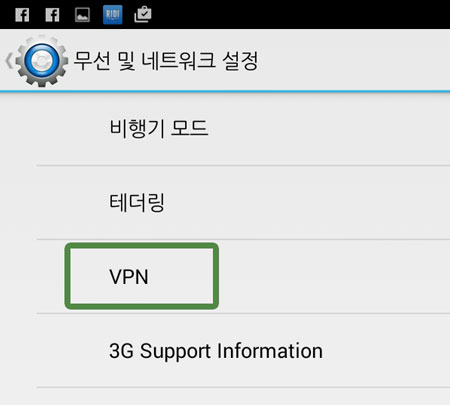450x405 pixels.
Task: Tap the second Facebook notification icon
Action: [x=52, y=15]
